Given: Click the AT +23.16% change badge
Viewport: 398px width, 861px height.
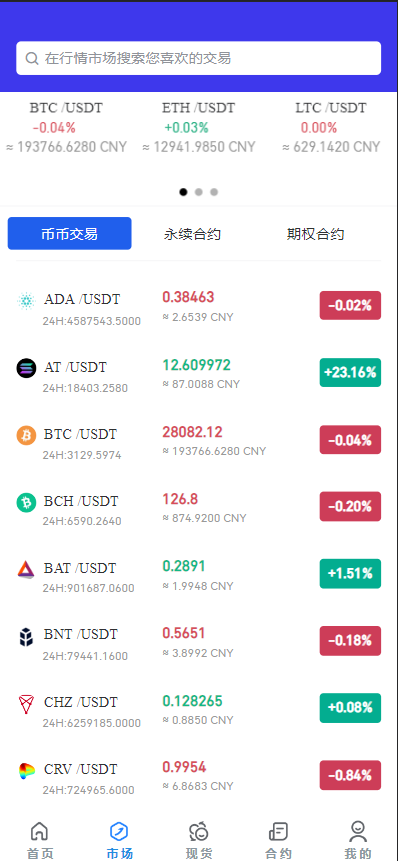Looking at the screenshot, I should [x=350, y=372].
